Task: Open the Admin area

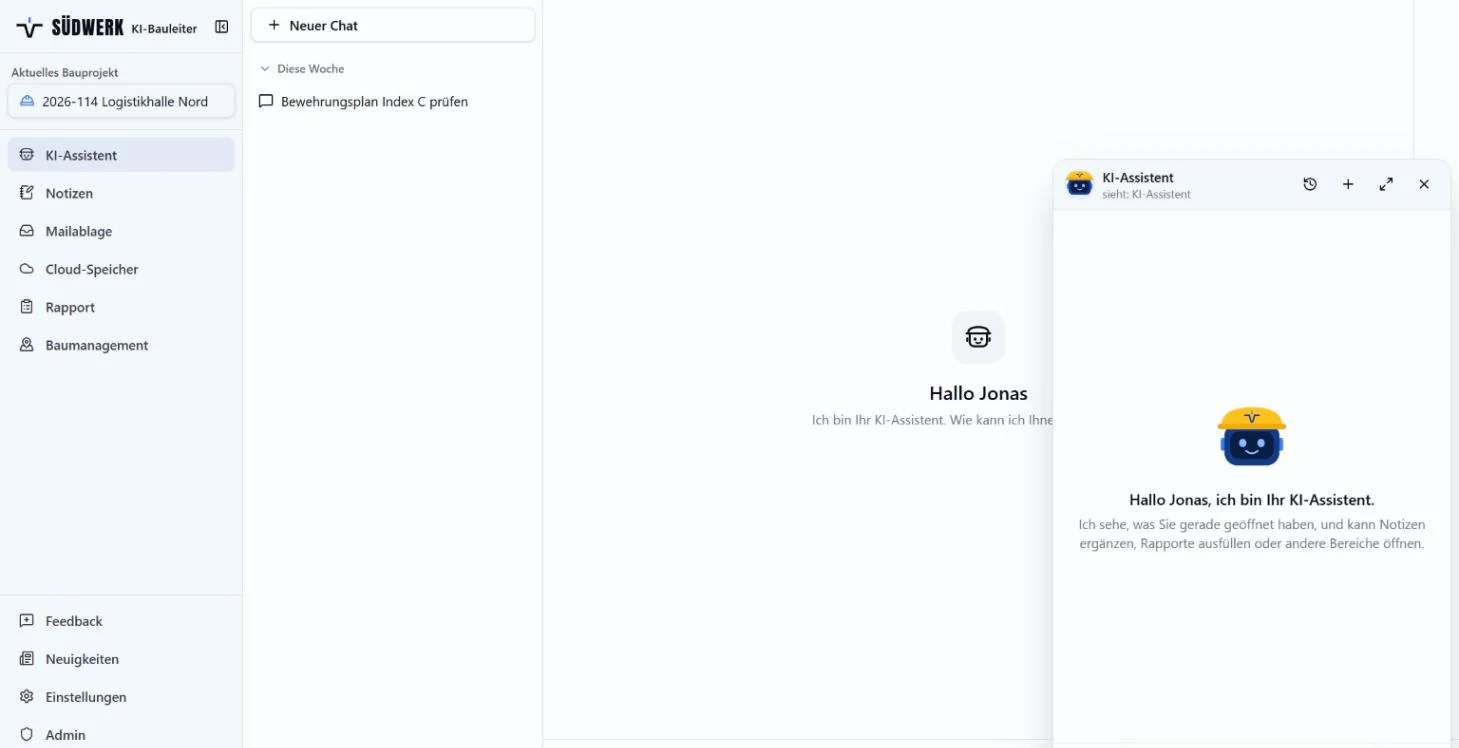Action: click(121, 735)
